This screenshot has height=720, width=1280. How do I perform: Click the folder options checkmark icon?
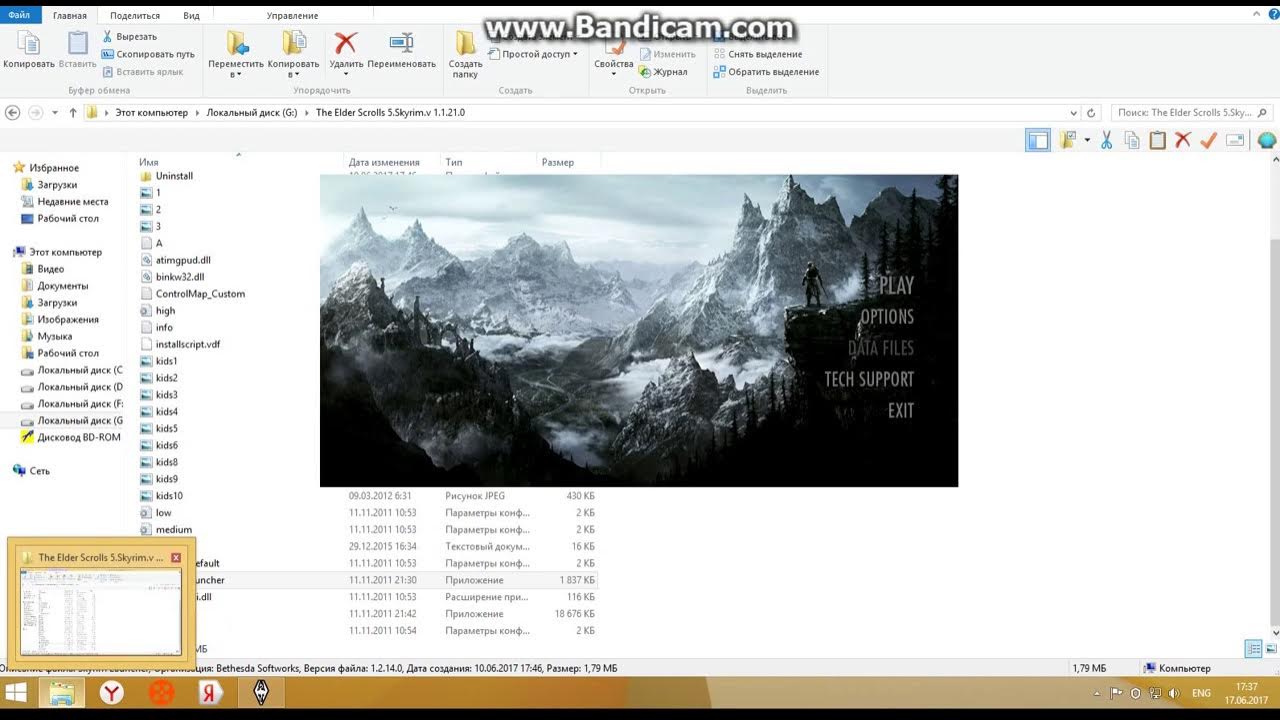(1068, 141)
